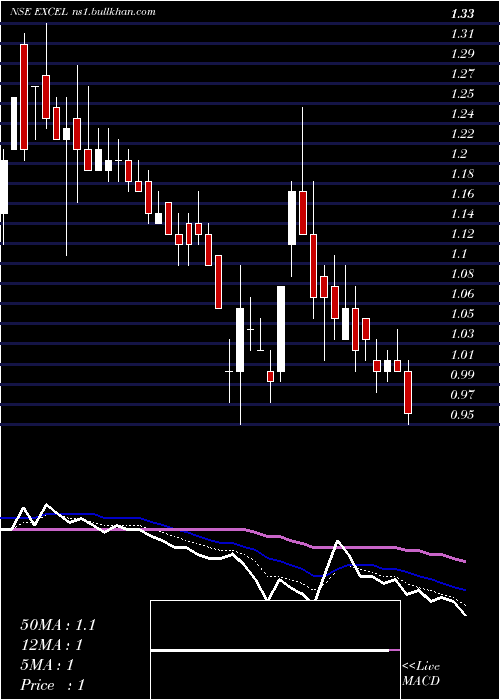Viewport: 500px width, 700px height.
Task: Click the <<Live label
Action: click(x=421, y=667)
